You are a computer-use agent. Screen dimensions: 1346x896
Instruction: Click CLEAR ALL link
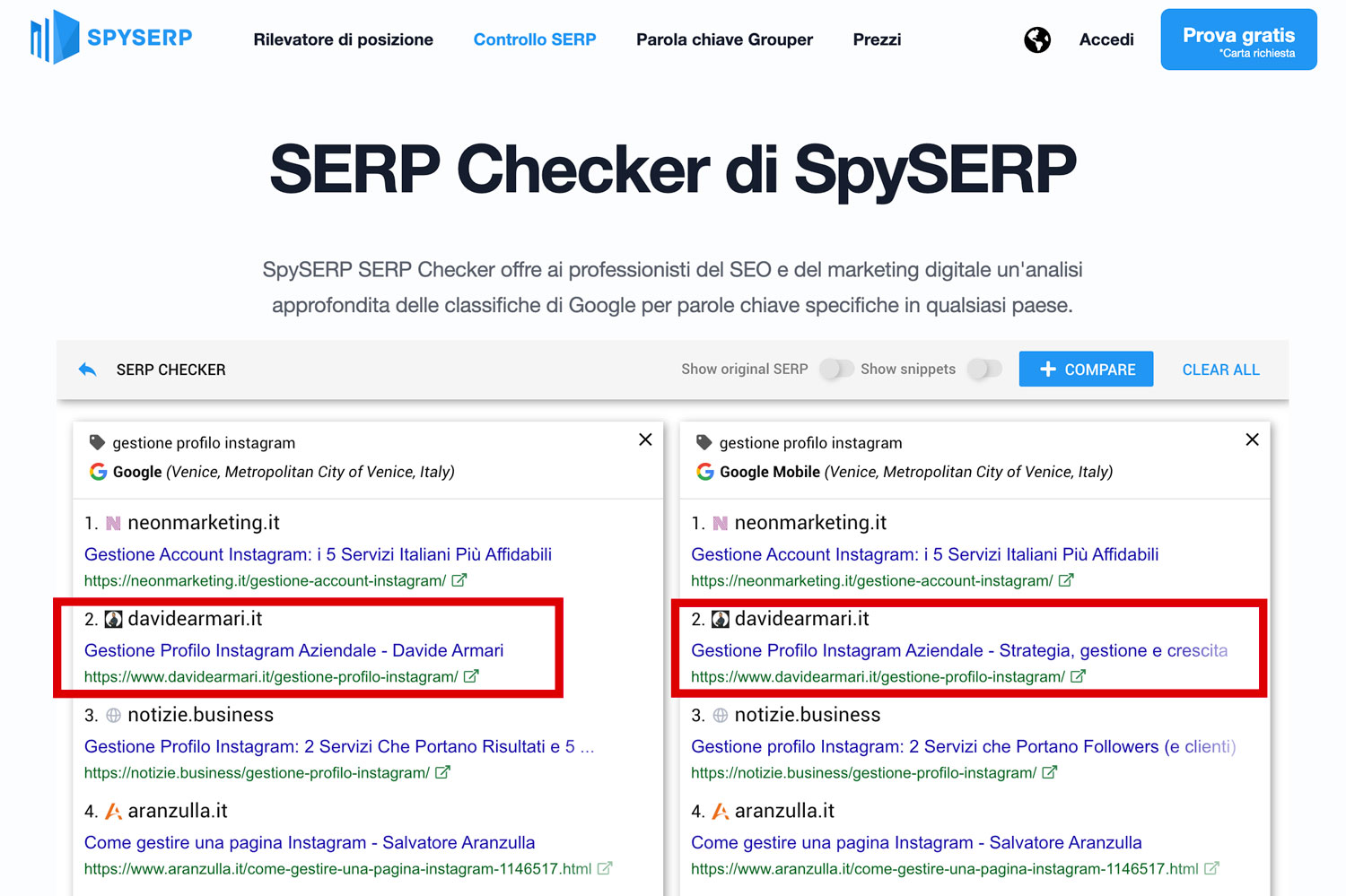(x=1220, y=370)
